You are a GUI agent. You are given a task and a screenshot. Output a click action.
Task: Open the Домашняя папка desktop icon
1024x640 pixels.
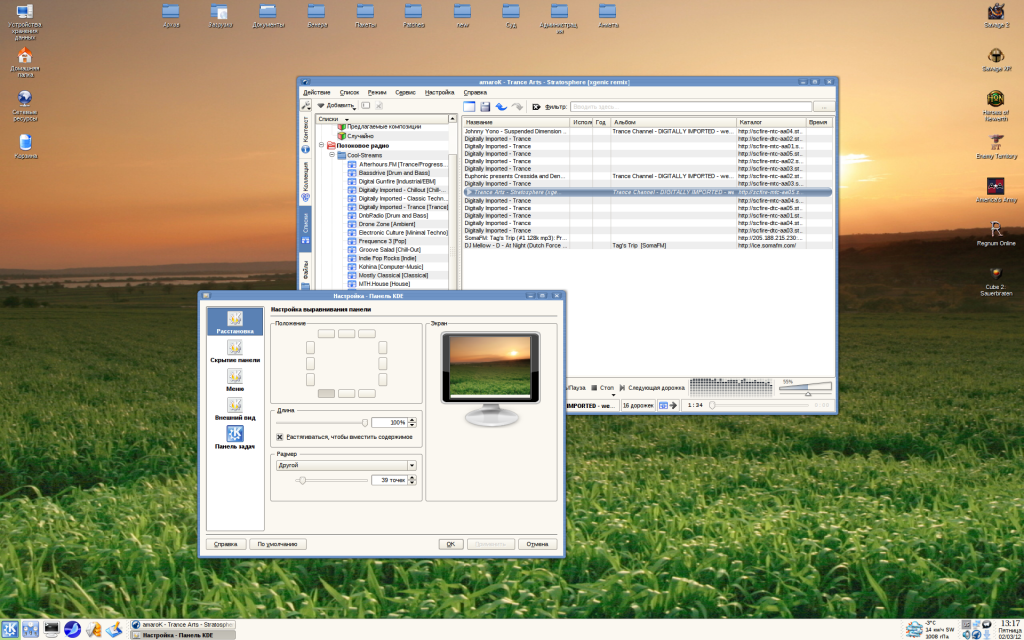(25, 63)
